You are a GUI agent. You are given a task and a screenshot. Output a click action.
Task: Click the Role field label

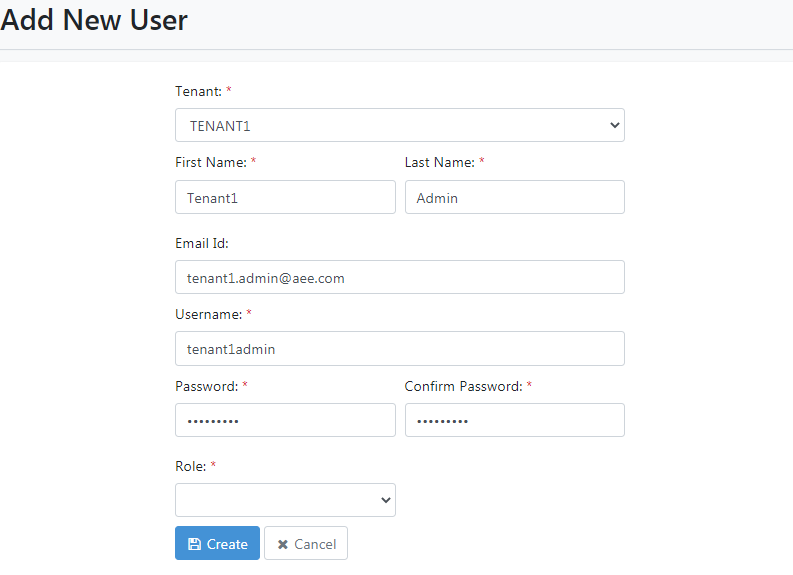pyautogui.click(x=191, y=466)
